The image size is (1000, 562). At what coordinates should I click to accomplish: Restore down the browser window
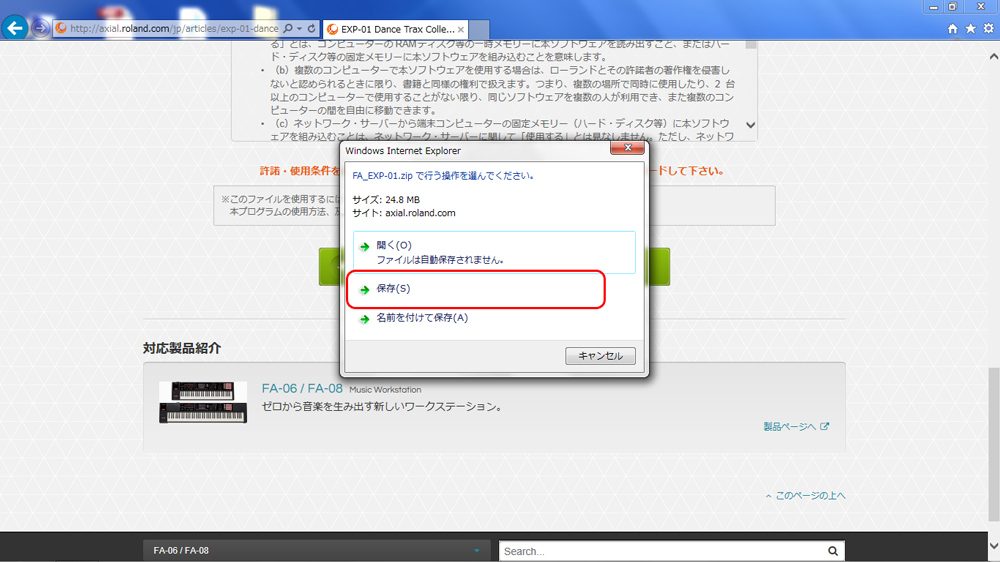click(952, 7)
